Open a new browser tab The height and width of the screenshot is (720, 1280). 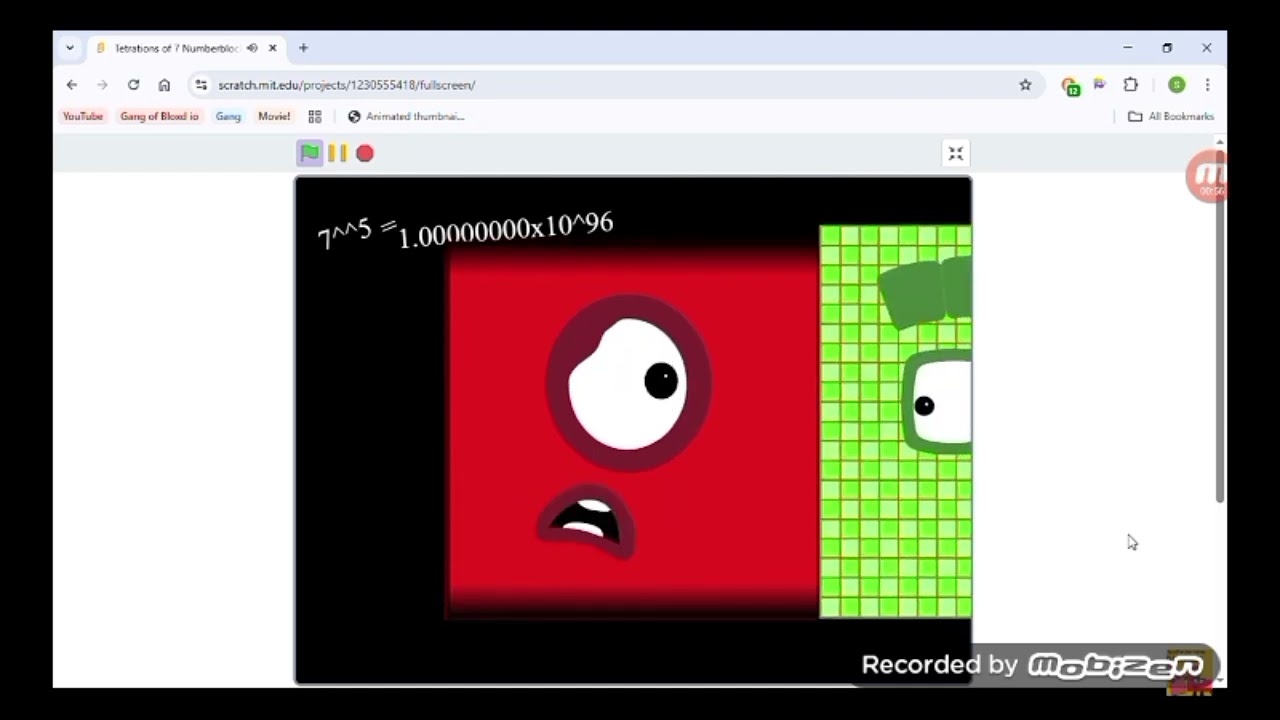(x=303, y=48)
